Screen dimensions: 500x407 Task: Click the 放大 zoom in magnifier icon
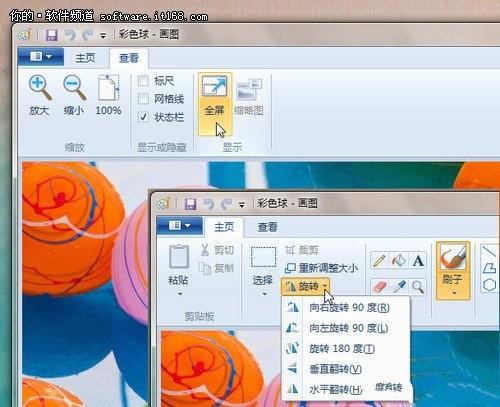40,88
